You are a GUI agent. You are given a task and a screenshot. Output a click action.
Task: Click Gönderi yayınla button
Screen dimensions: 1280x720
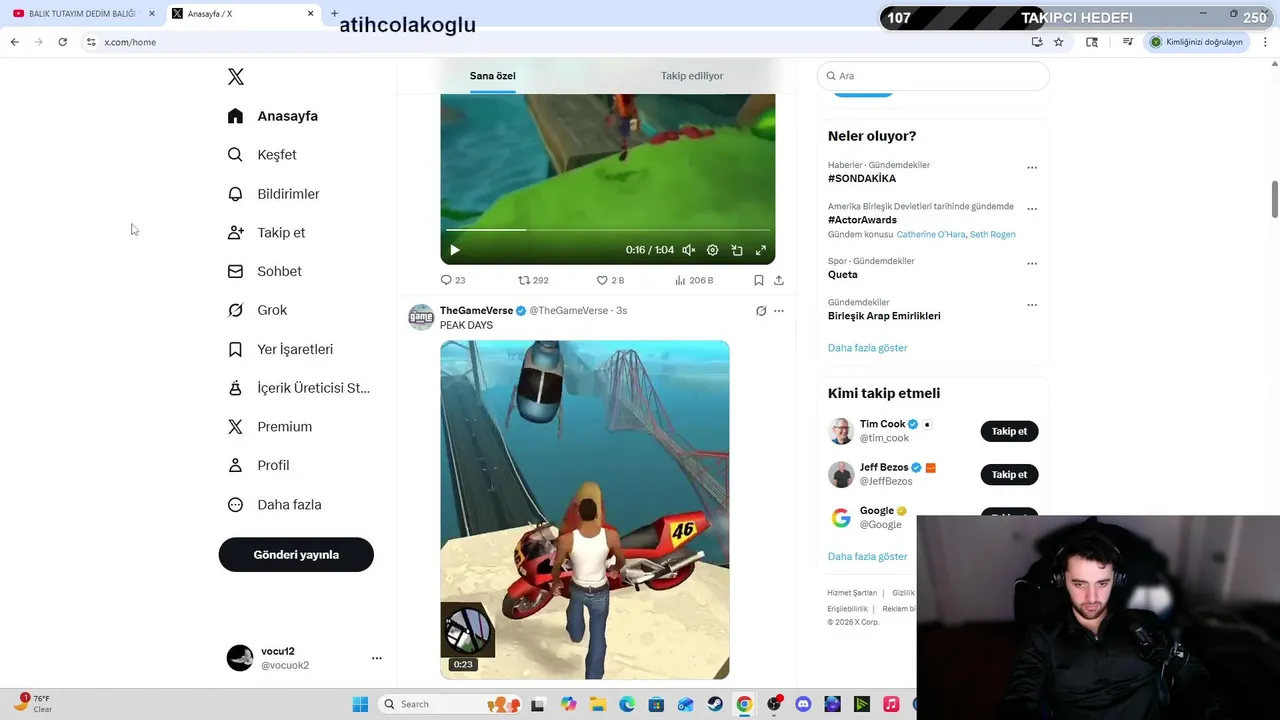(296, 554)
